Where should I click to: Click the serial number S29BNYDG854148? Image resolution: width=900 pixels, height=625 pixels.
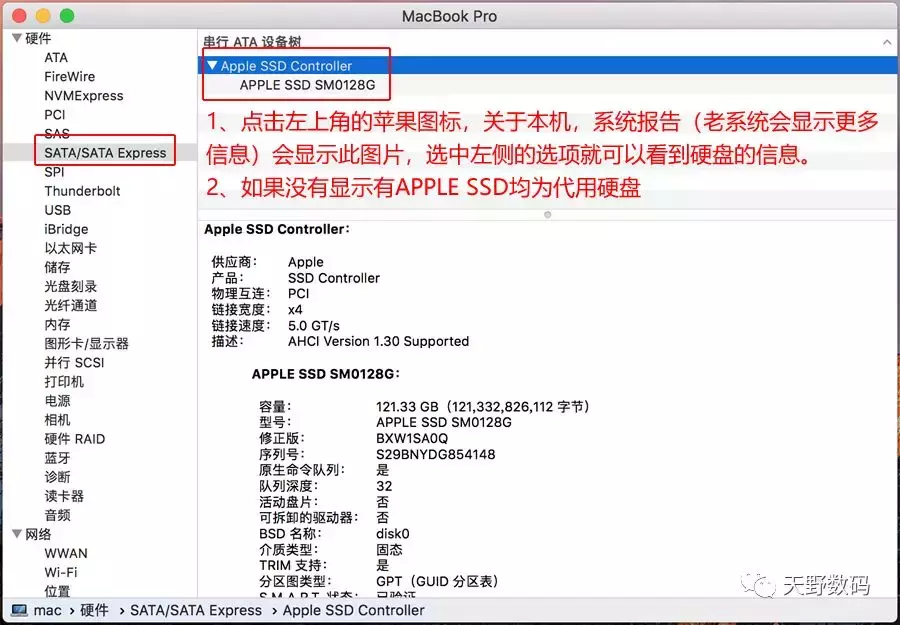pos(436,454)
